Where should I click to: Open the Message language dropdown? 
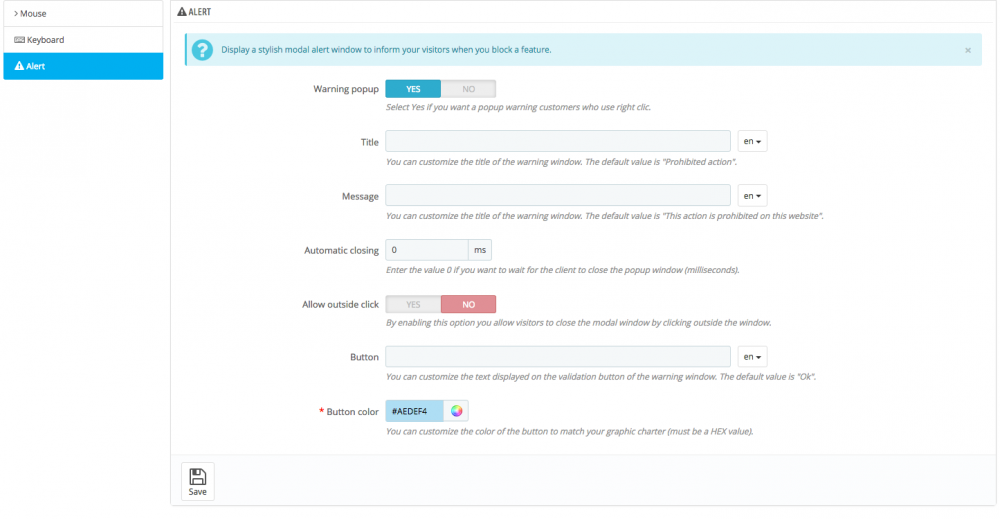point(752,195)
